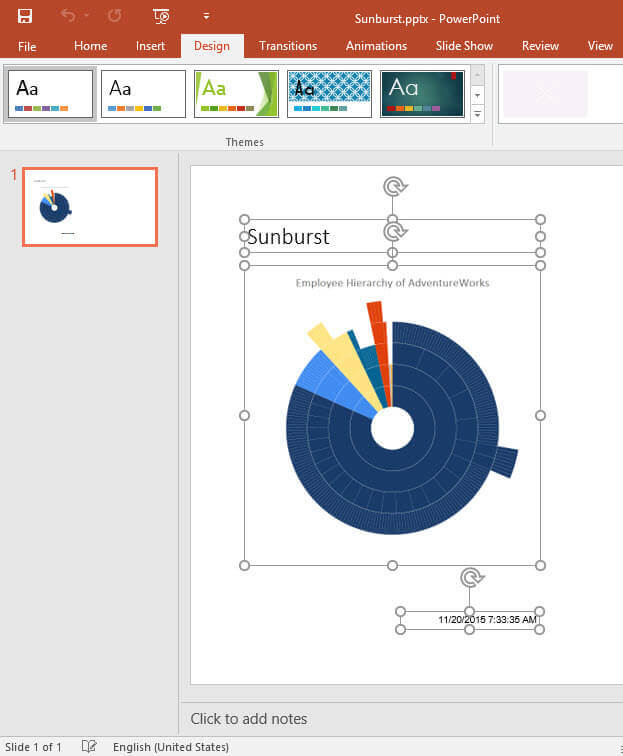The image size is (623, 756).
Task: Start presentation from beginning icon
Action: click(161, 16)
